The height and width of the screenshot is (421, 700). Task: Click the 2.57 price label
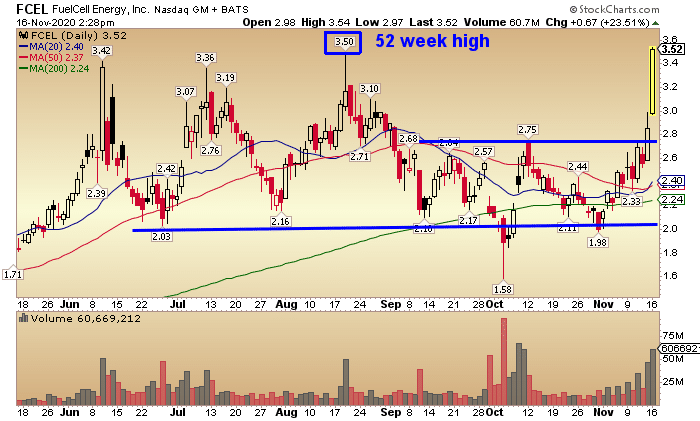click(483, 151)
